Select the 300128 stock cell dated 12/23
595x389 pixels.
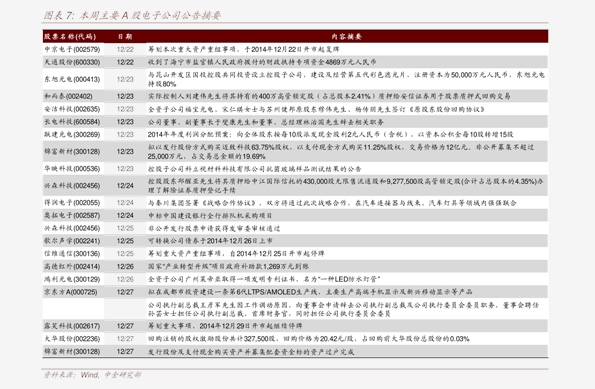tap(72, 151)
